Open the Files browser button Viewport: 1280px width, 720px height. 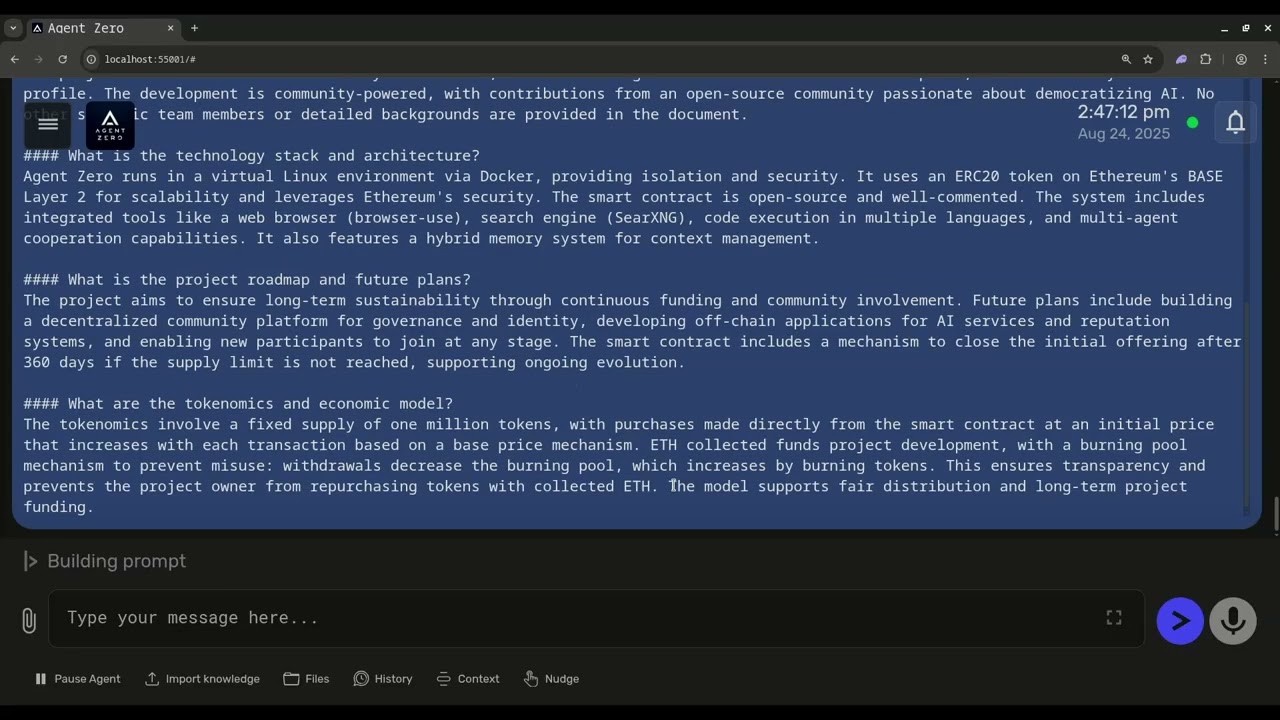click(306, 679)
